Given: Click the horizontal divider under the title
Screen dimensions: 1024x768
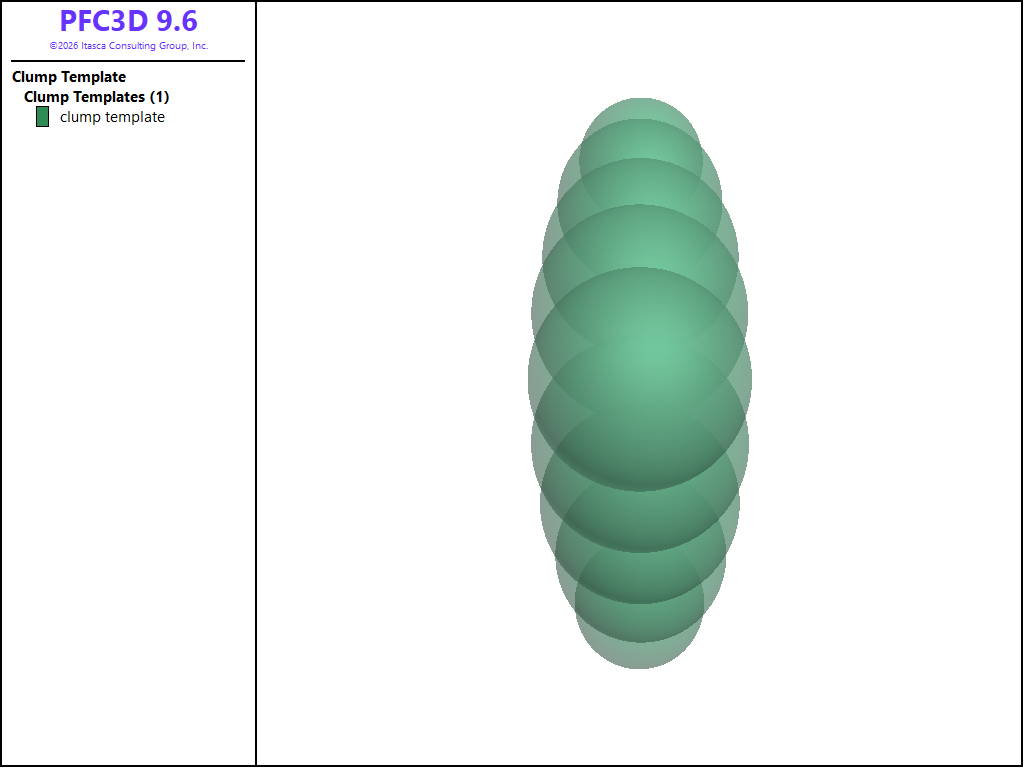Looking at the screenshot, I should point(128,61).
